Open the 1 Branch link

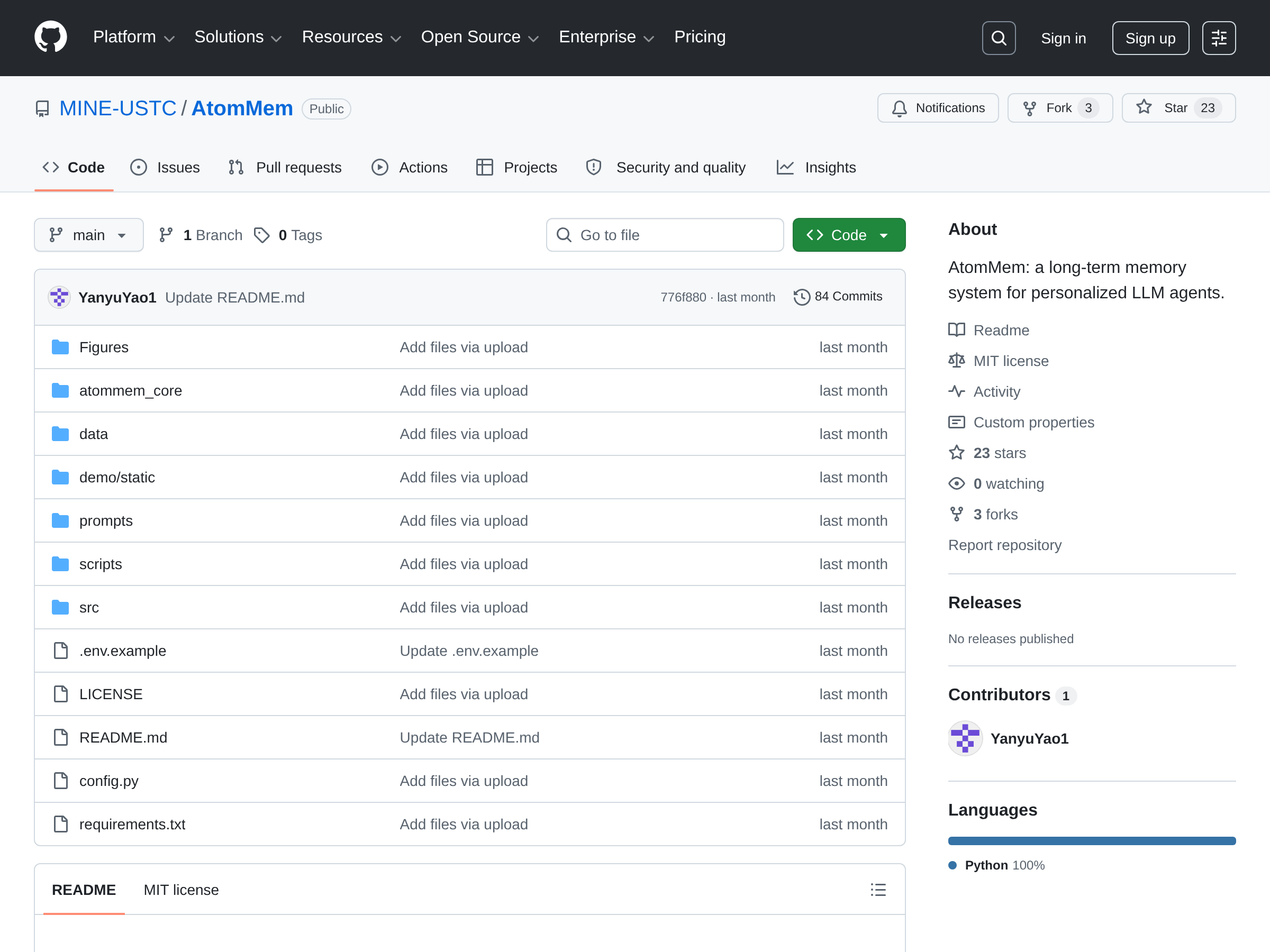[201, 235]
